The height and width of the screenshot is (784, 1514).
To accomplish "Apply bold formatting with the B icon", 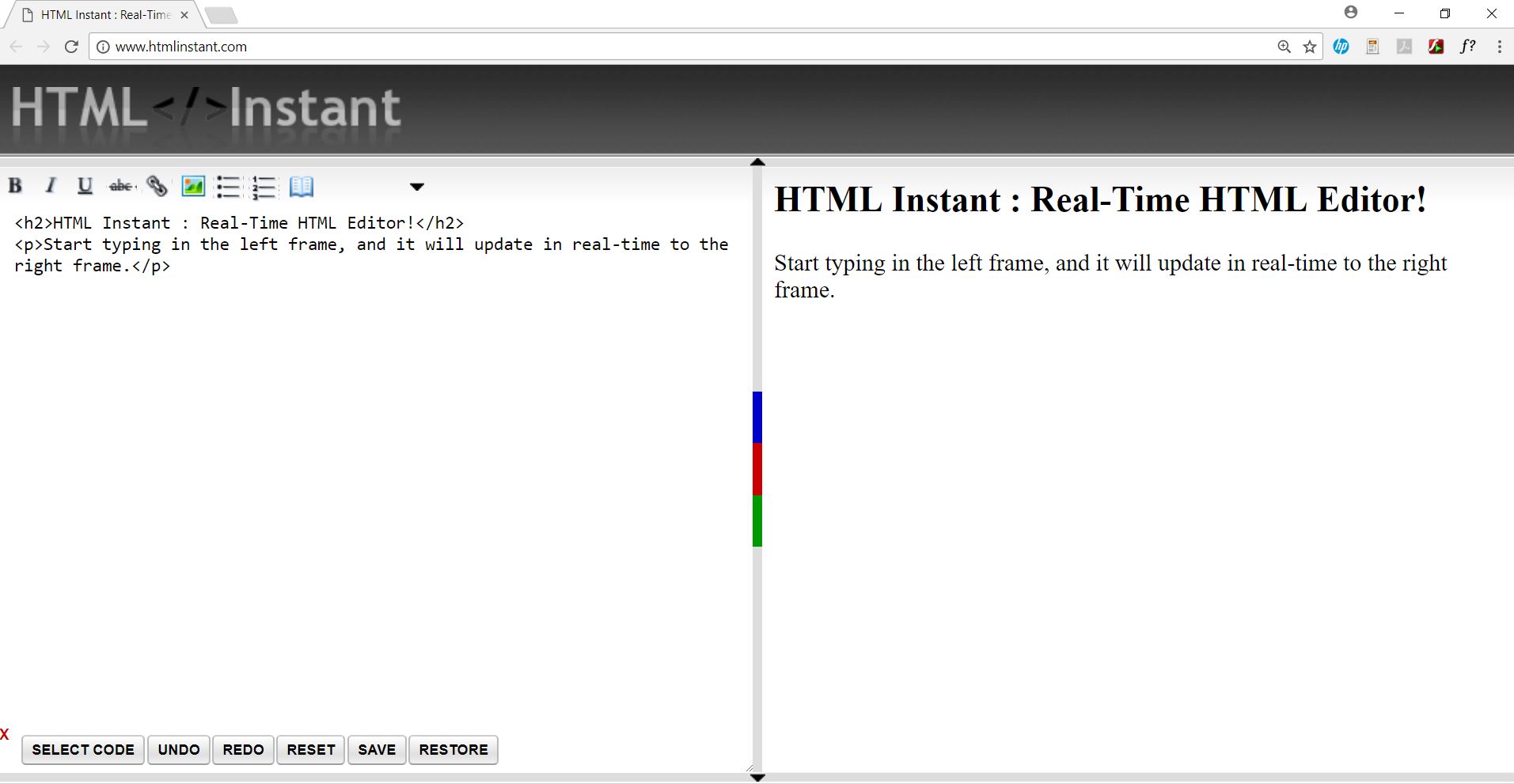I will (x=15, y=186).
